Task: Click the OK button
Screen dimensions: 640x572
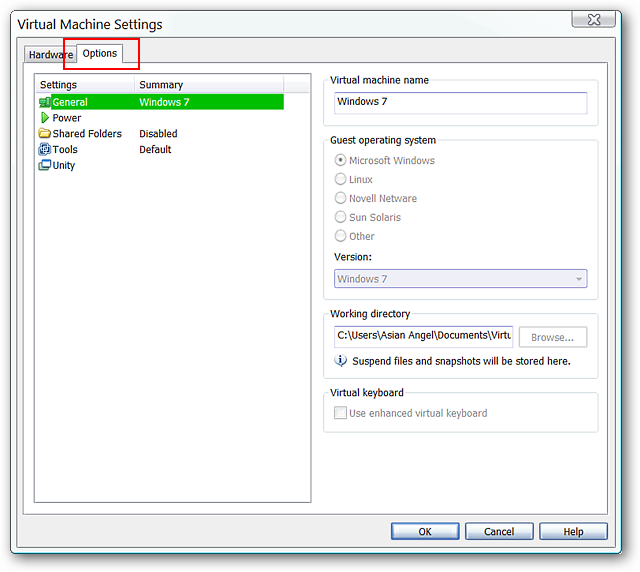Action: [425, 532]
